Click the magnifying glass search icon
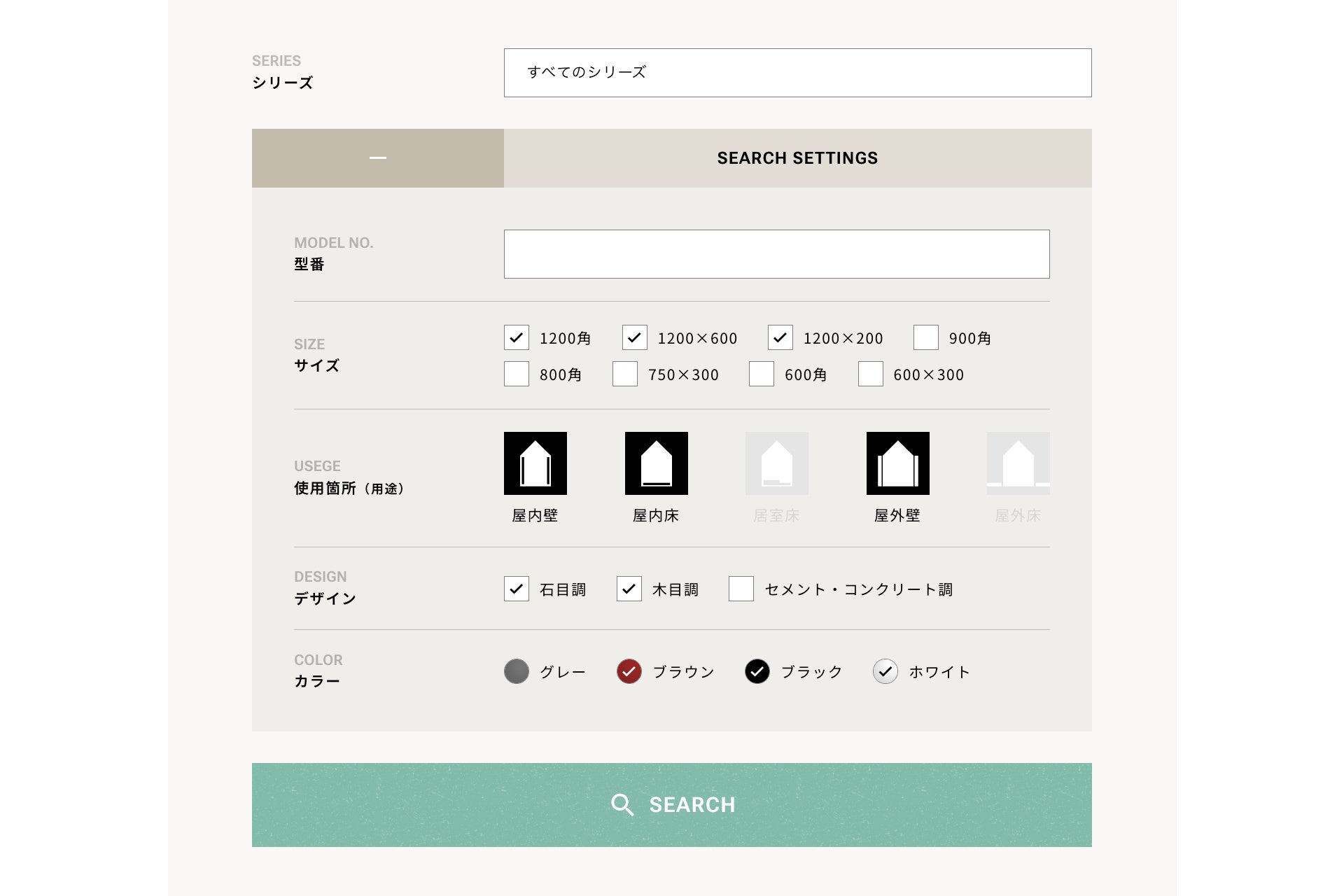 coord(622,805)
